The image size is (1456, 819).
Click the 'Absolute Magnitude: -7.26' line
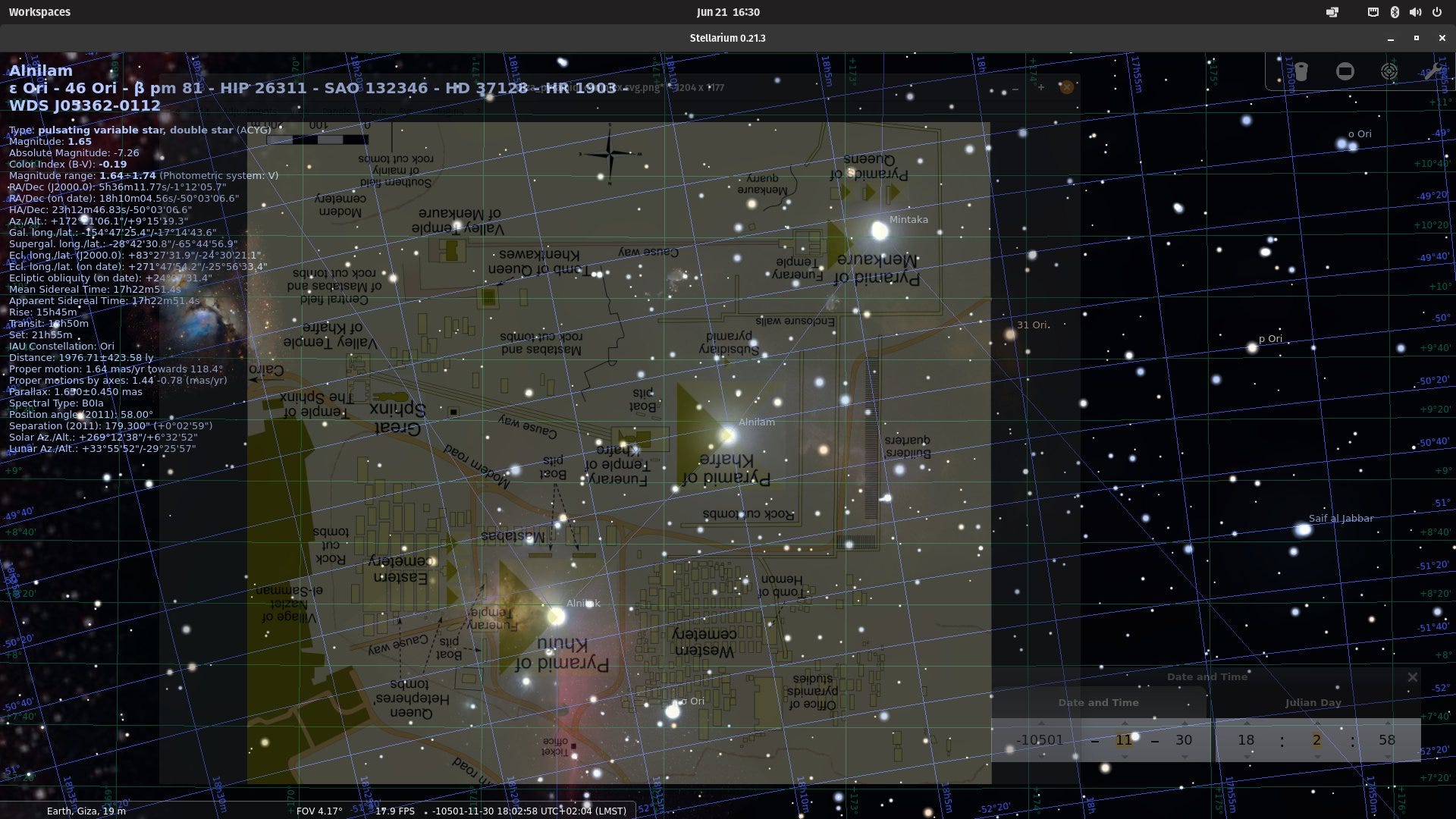pyautogui.click(x=74, y=152)
